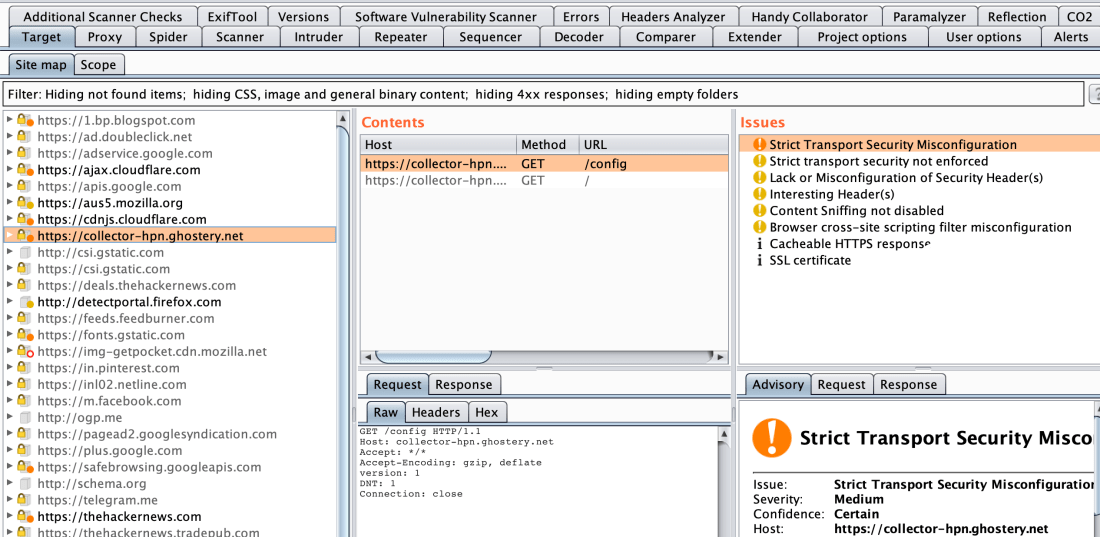Click the lock icon beside 1.bp.blogspot.com
Screen dimensions: 1100x537
pos(24,121)
